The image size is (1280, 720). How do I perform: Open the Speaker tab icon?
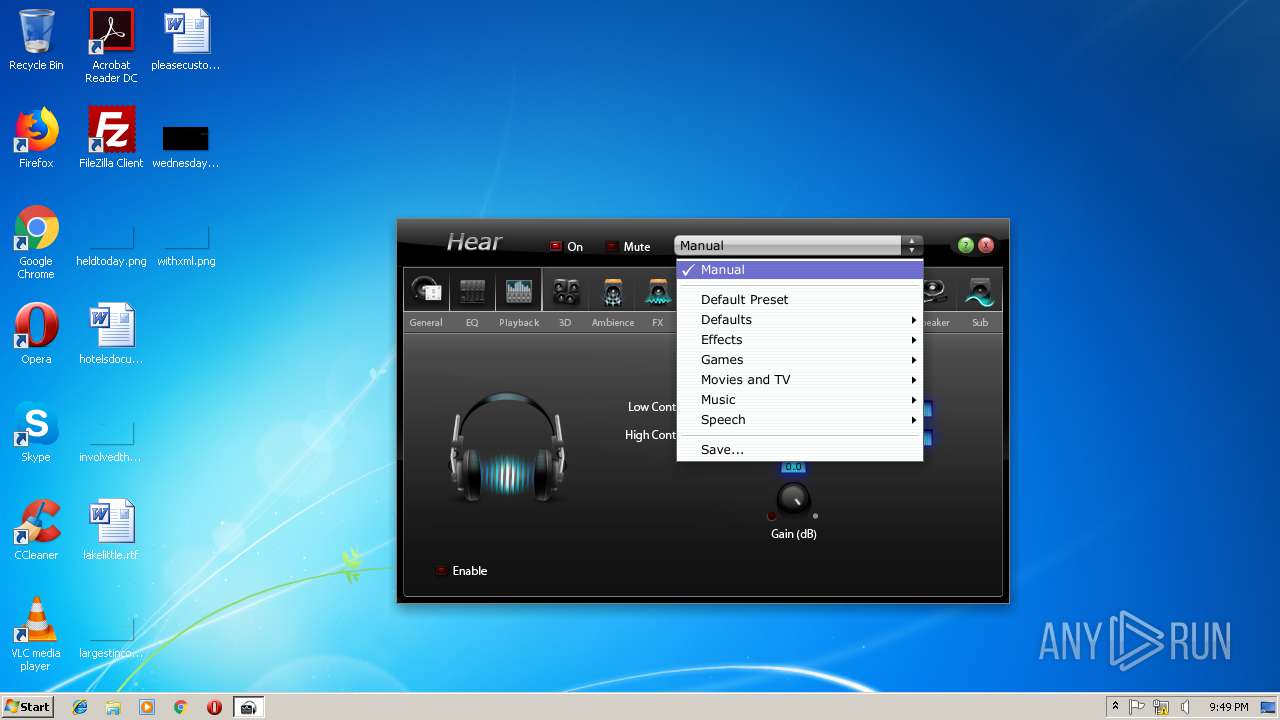click(936, 291)
